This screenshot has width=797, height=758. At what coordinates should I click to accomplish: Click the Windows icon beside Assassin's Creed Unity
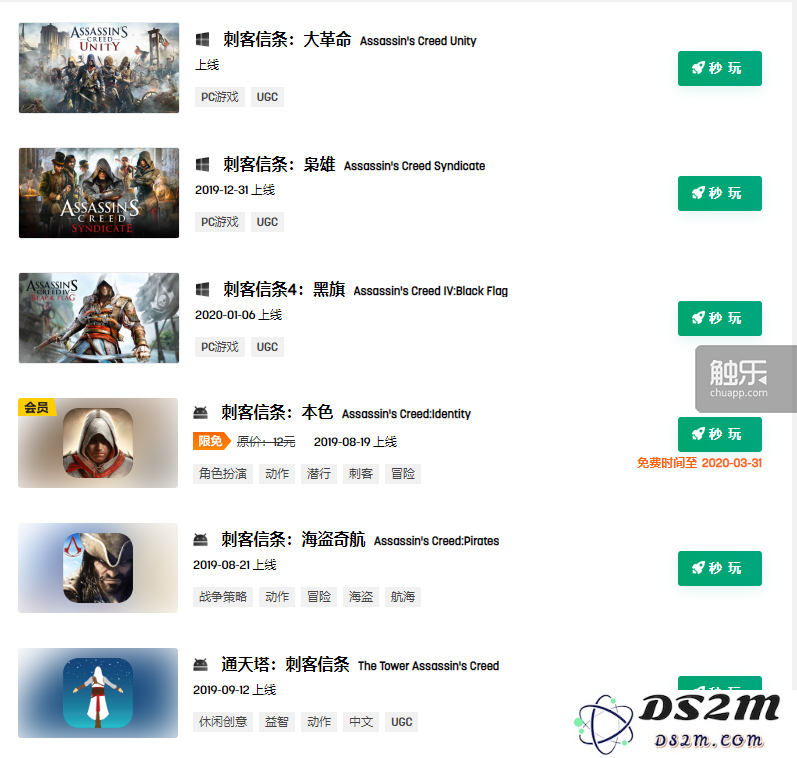pyautogui.click(x=202, y=40)
